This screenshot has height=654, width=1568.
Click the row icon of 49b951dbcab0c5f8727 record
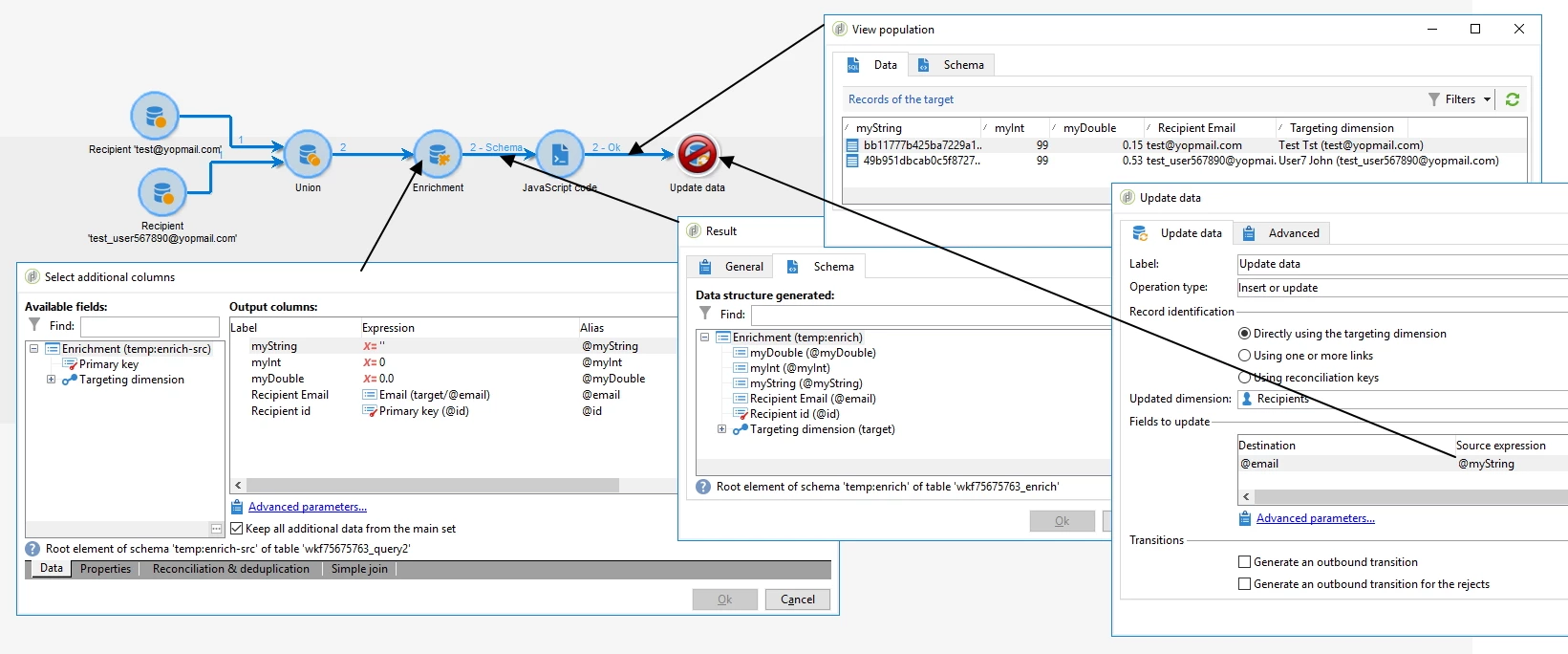coord(852,161)
